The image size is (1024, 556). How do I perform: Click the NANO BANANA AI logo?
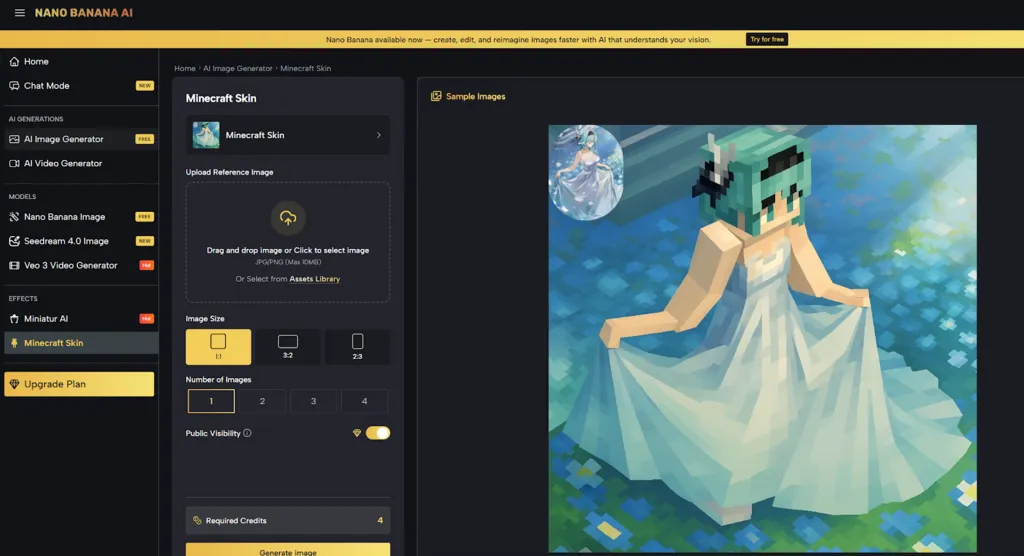84,13
